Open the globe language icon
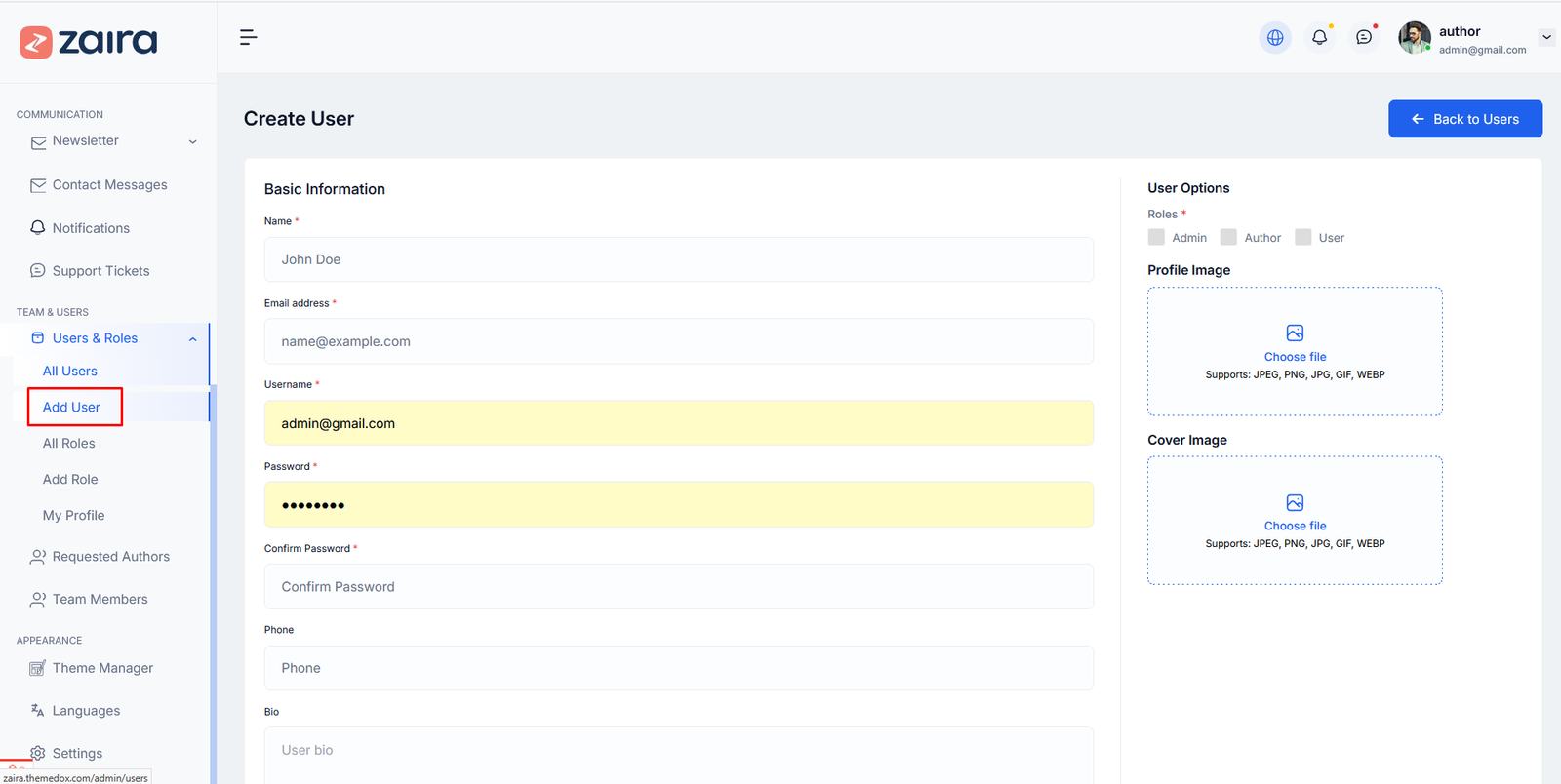This screenshot has width=1561, height=784. point(1274,37)
